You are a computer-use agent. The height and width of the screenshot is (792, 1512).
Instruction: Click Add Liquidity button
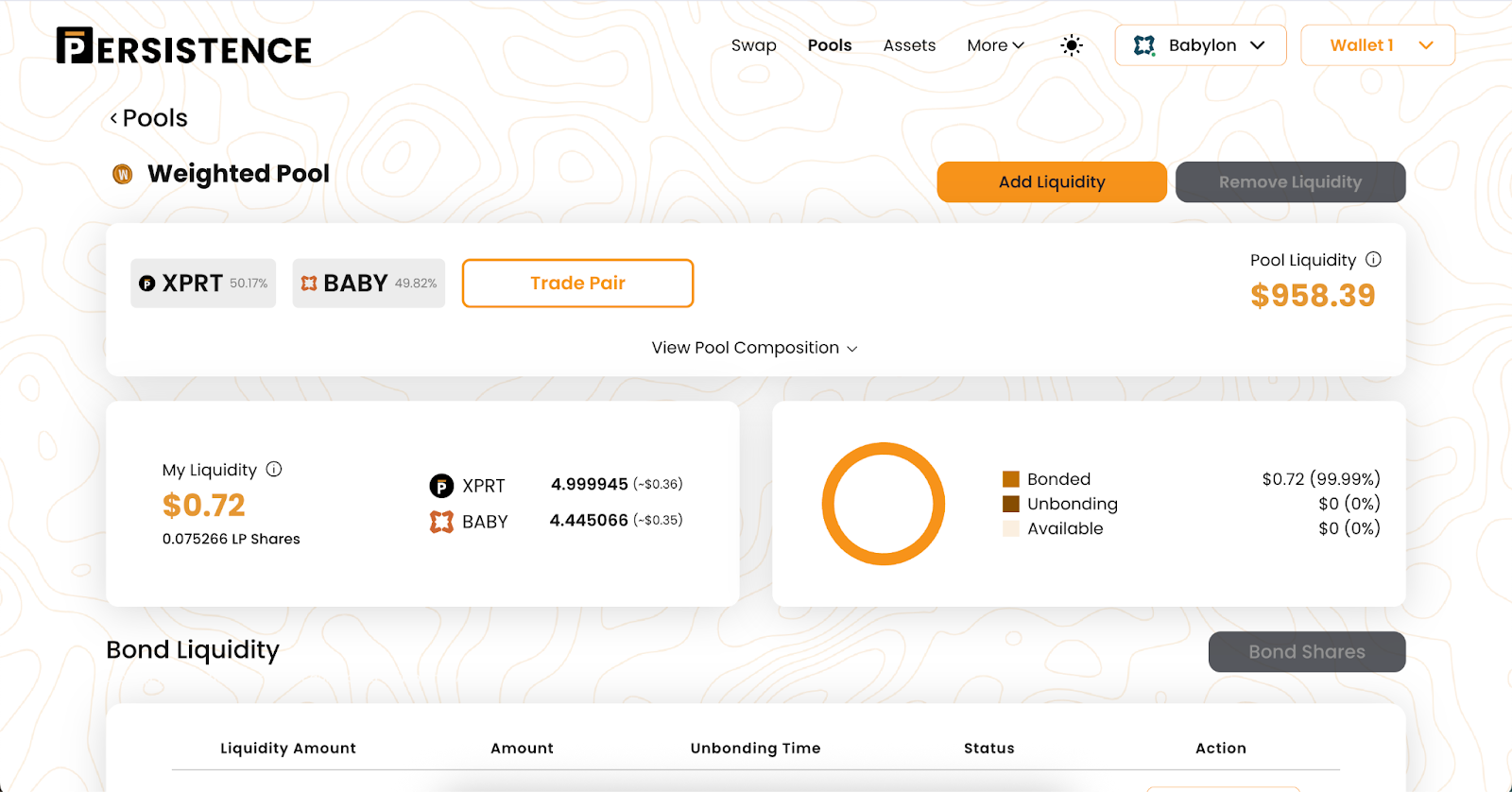tap(1052, 181)
